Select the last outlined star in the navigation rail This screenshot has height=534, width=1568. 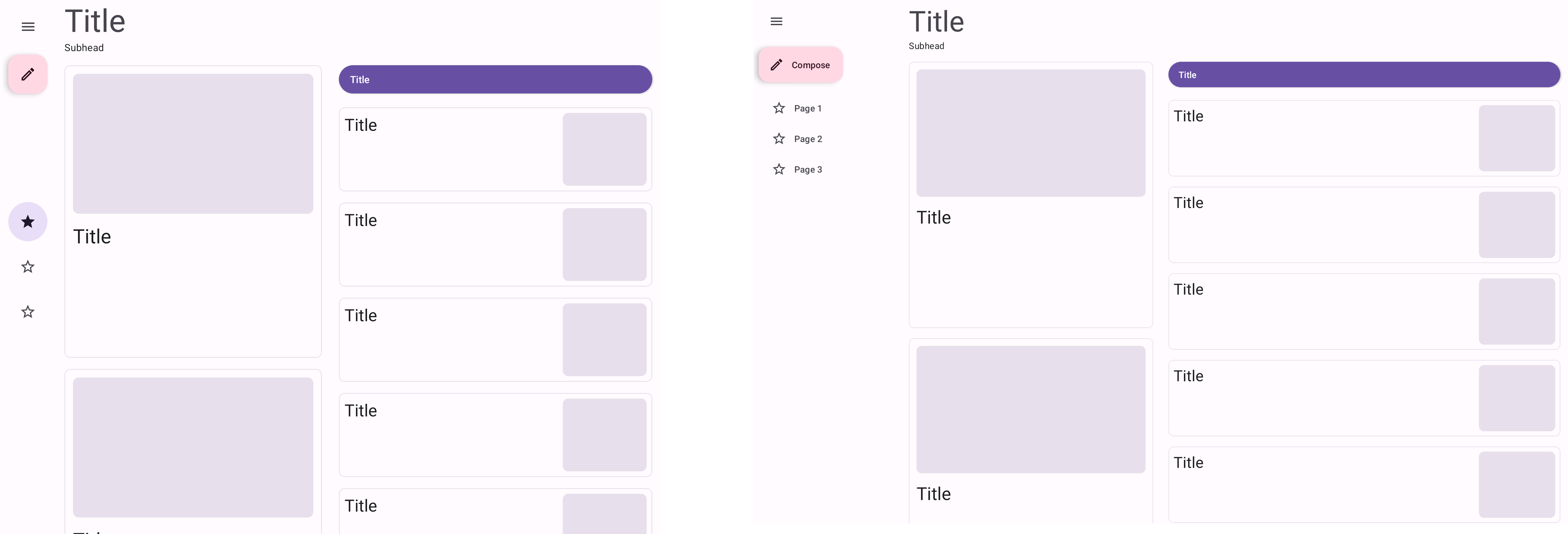(28, 312)
